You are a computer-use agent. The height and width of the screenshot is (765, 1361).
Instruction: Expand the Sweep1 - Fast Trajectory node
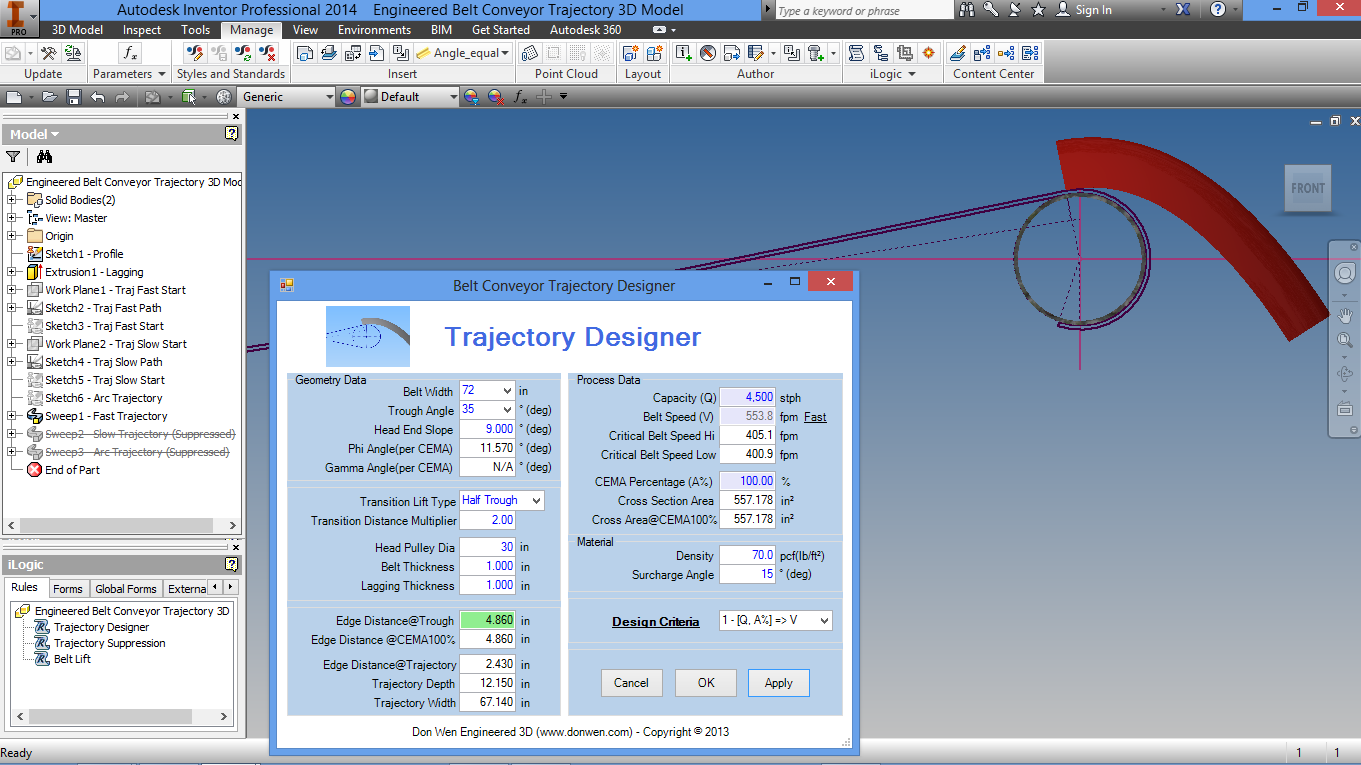pyautogui.click(x=12, y=416)
